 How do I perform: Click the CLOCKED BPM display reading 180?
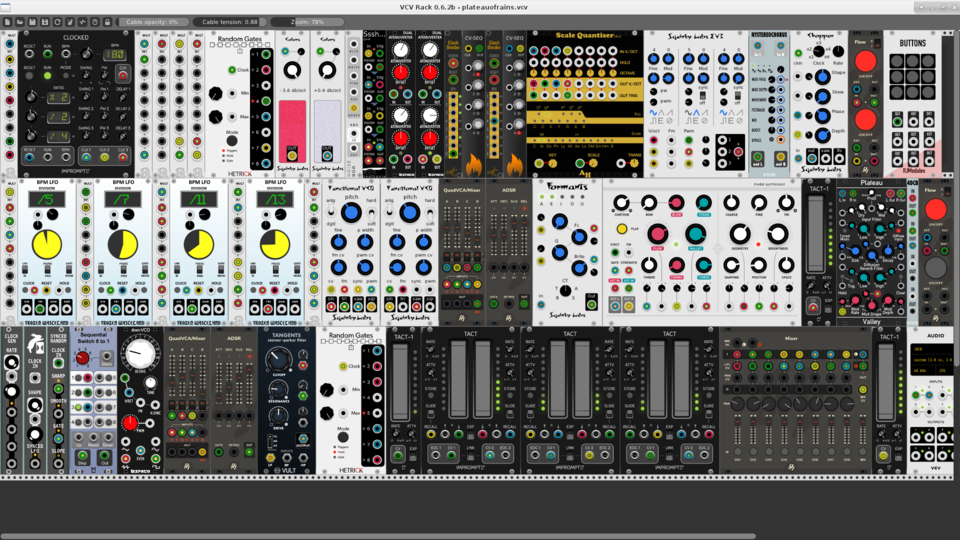114,54
